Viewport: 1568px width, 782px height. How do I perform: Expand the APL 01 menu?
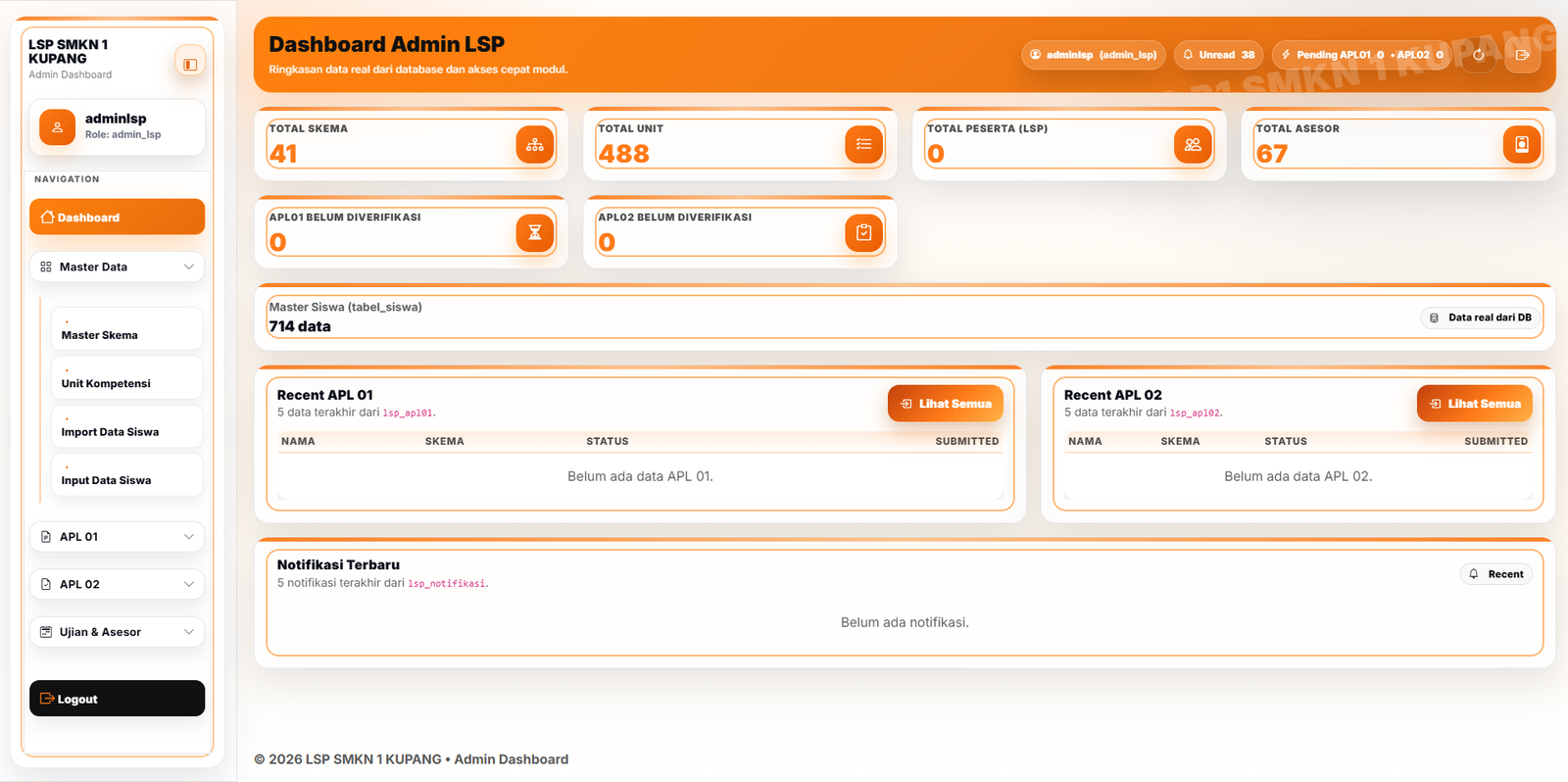117,537
